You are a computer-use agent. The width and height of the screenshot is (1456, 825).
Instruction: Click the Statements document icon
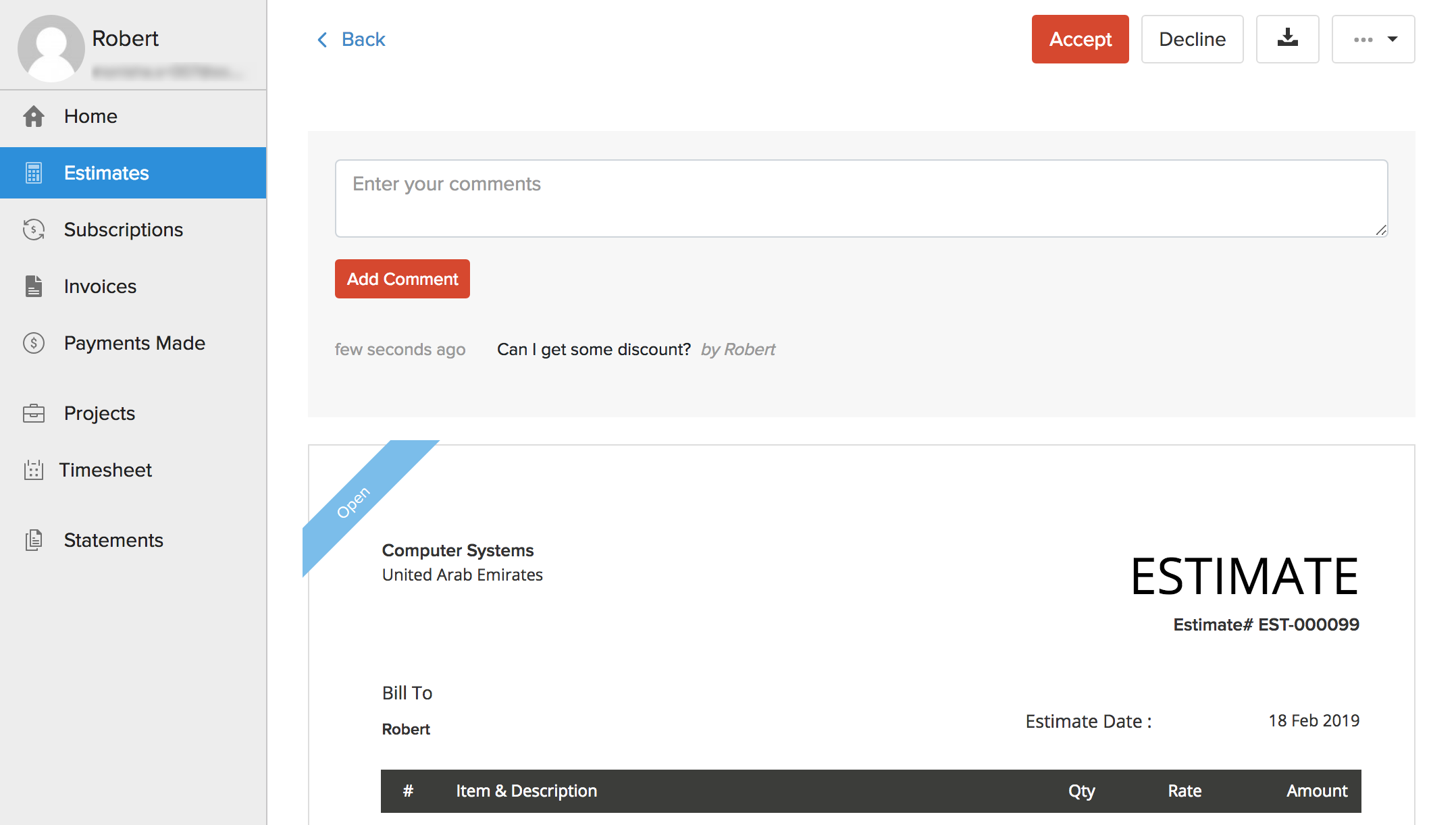[x=34, y=540]
